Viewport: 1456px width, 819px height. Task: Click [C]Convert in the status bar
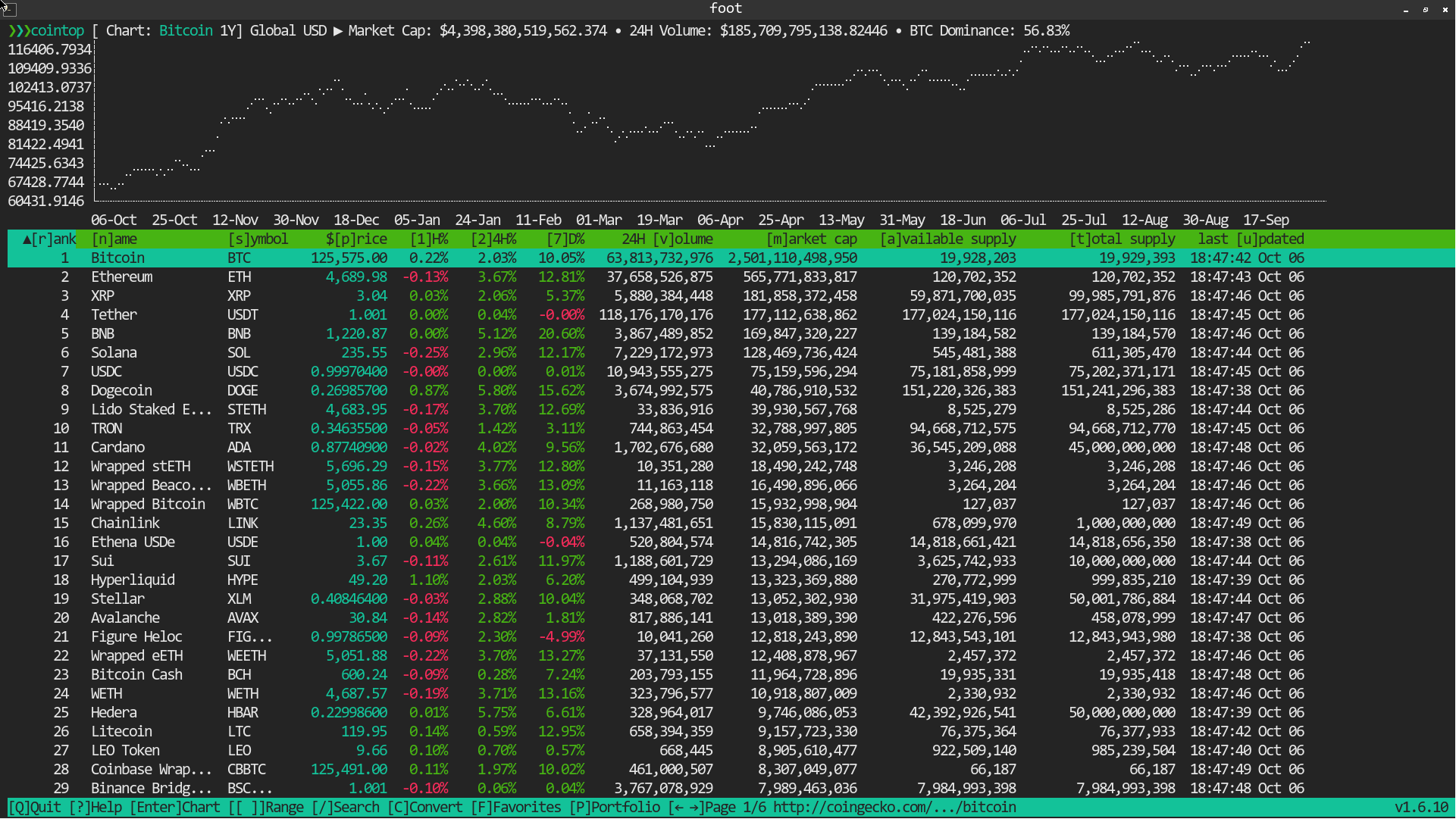tap(424, 808)
